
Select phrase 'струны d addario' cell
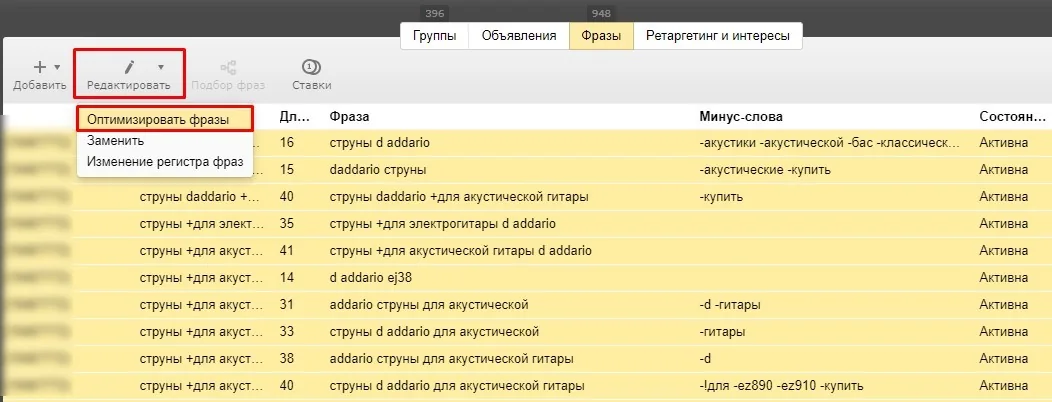380,143
